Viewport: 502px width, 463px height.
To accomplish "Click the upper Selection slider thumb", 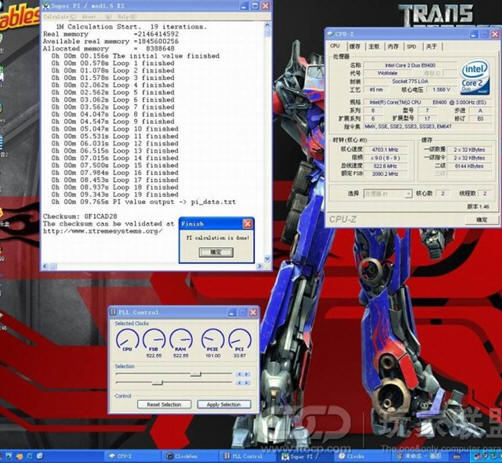I will coord(196,374).
